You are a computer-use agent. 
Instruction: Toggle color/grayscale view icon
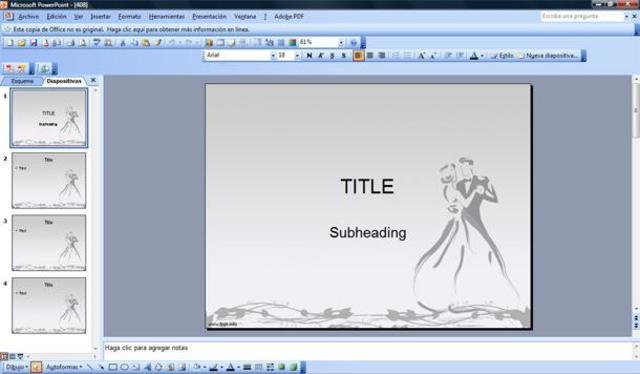point(292,42)
